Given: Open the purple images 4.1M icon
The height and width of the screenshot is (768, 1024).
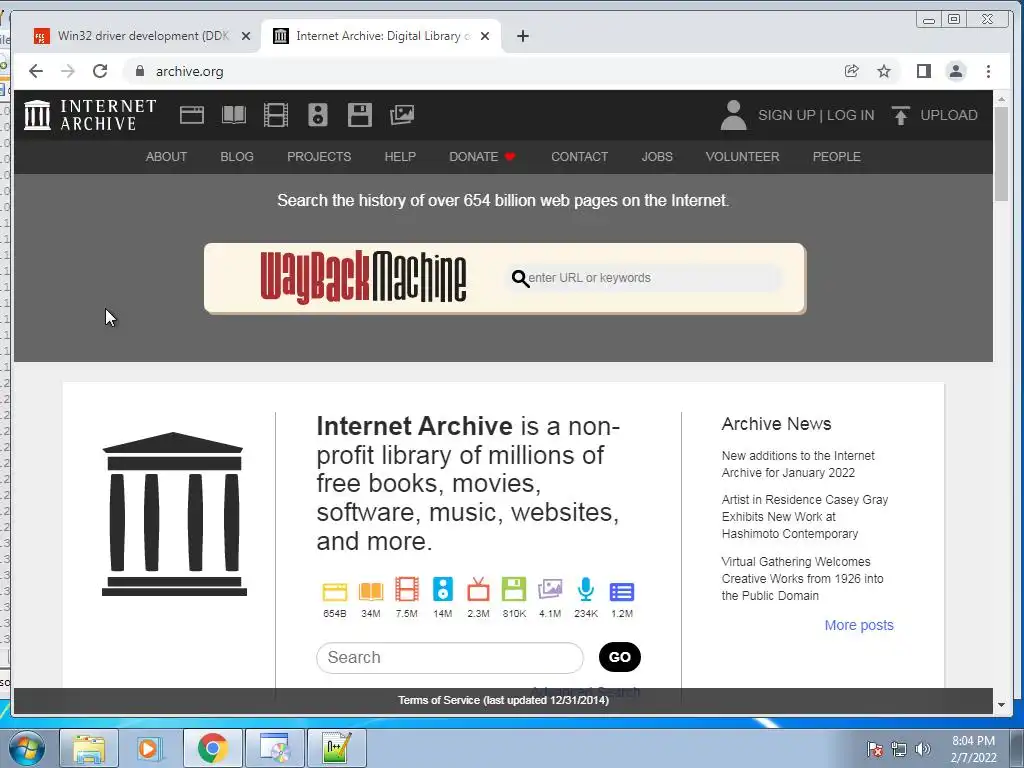Looking at the screenshot, I should pos(550,590).
